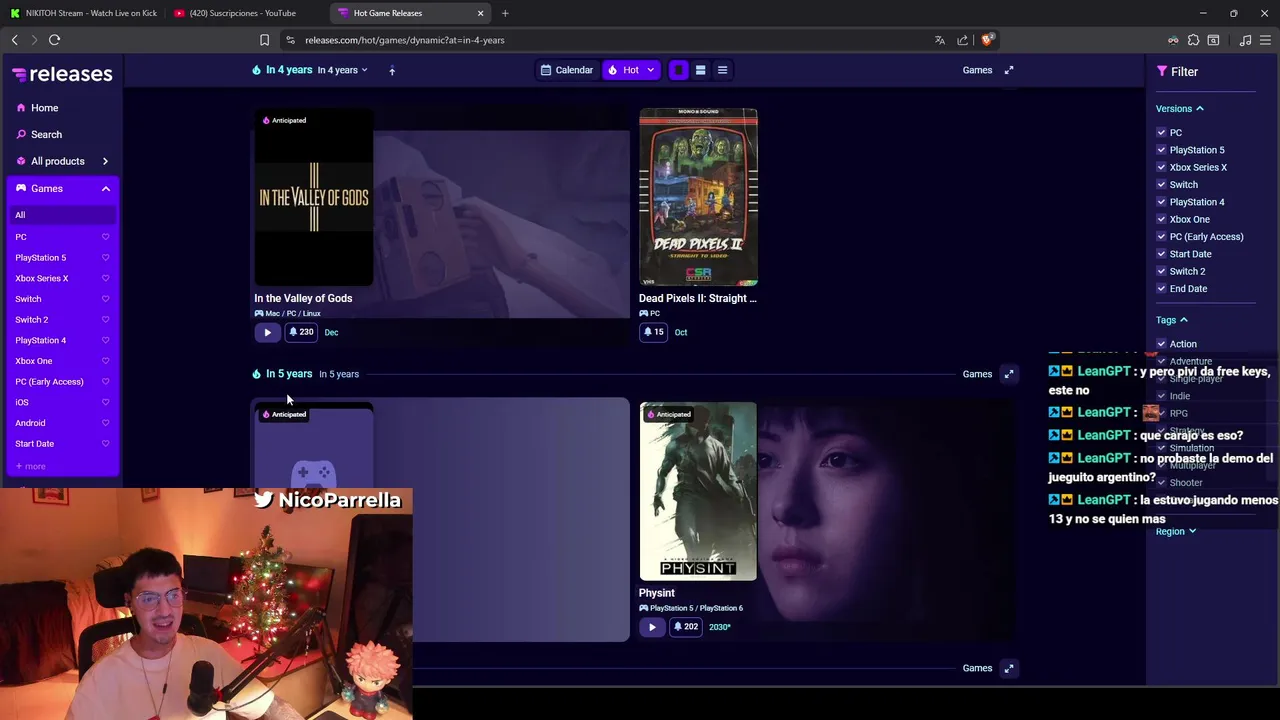Expand the In 4 years Games section fullscreen
This screenshot has height=720, width=1280.
click(1009, 70)
